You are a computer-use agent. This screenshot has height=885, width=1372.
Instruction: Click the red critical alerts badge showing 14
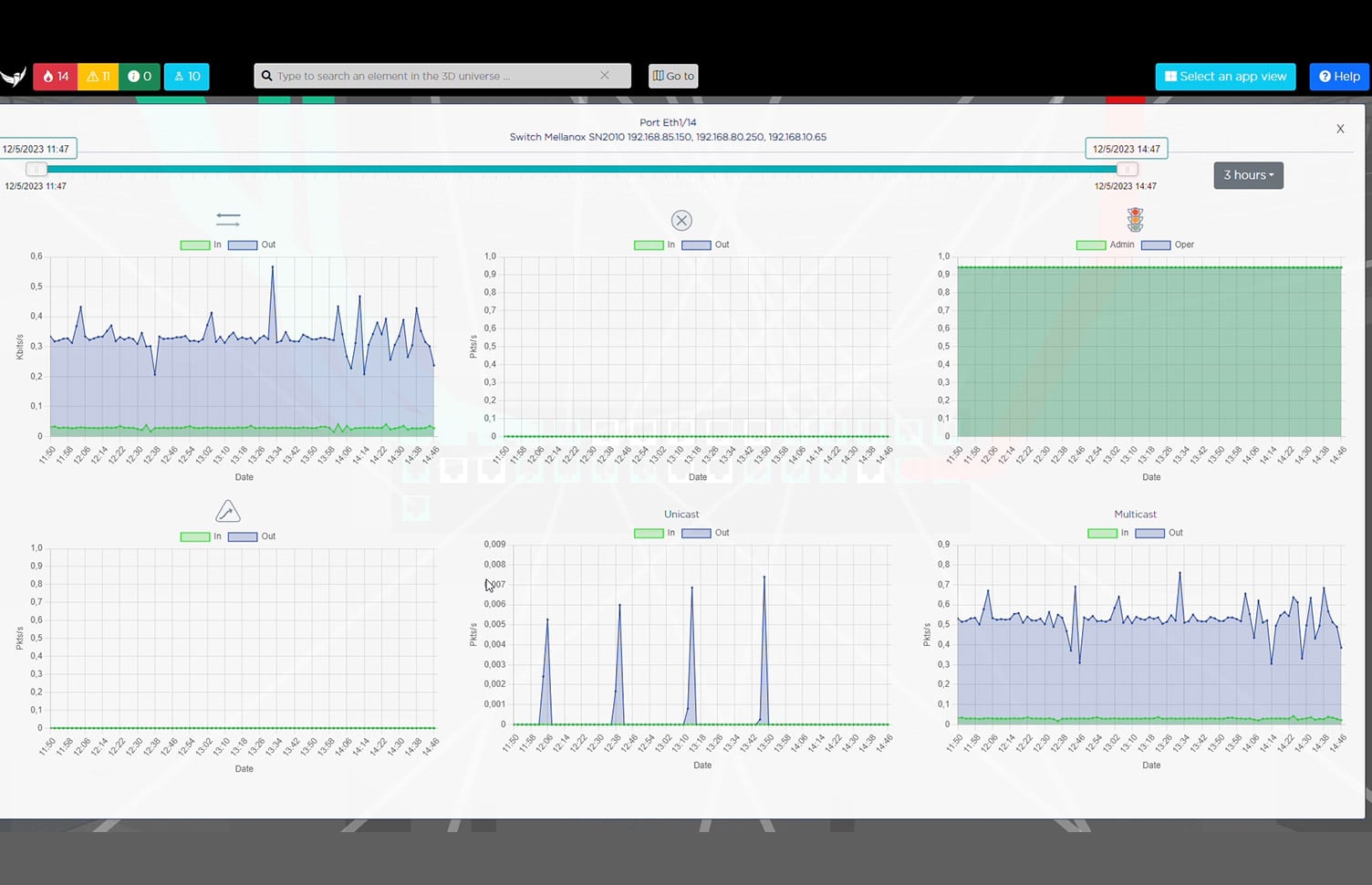click(56, 77)
